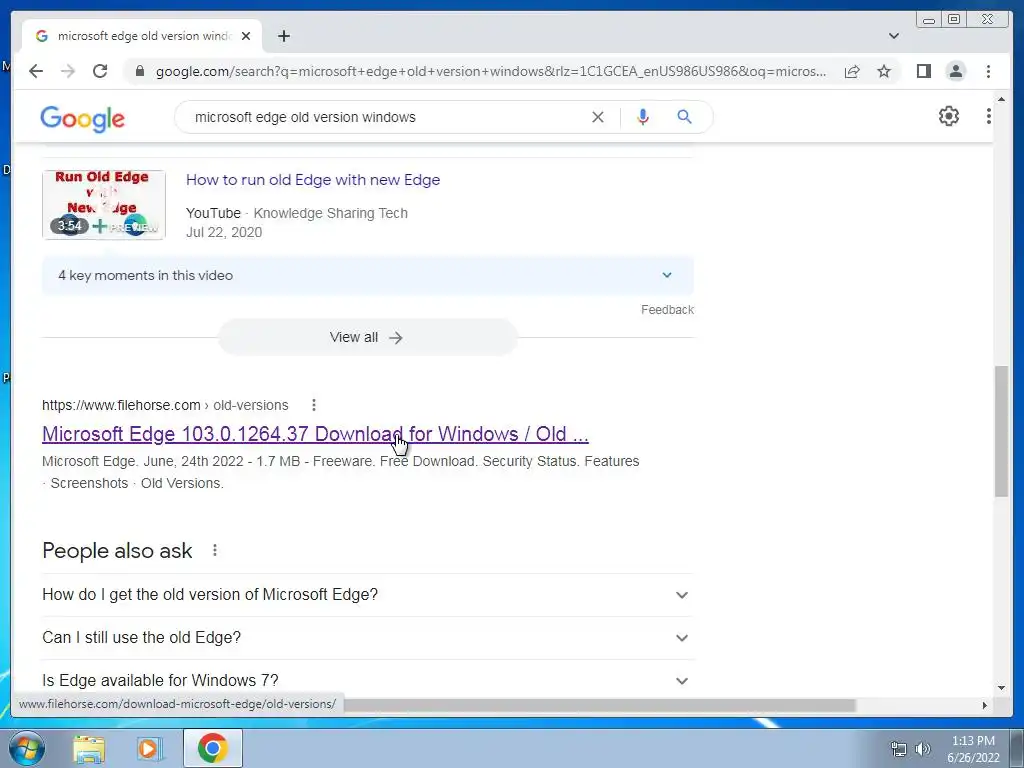
Task: Click 'YouTube · Knowledge Sharing Tech' source text
Action: (x=296, y=213)
